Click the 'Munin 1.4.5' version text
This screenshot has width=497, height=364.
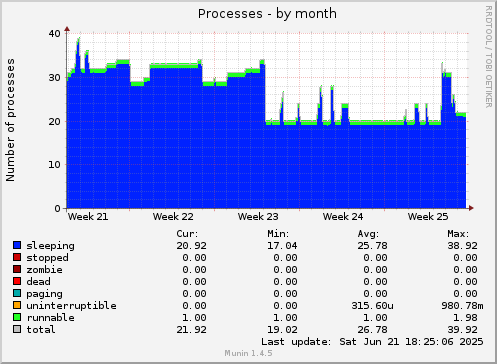(248, 353)
